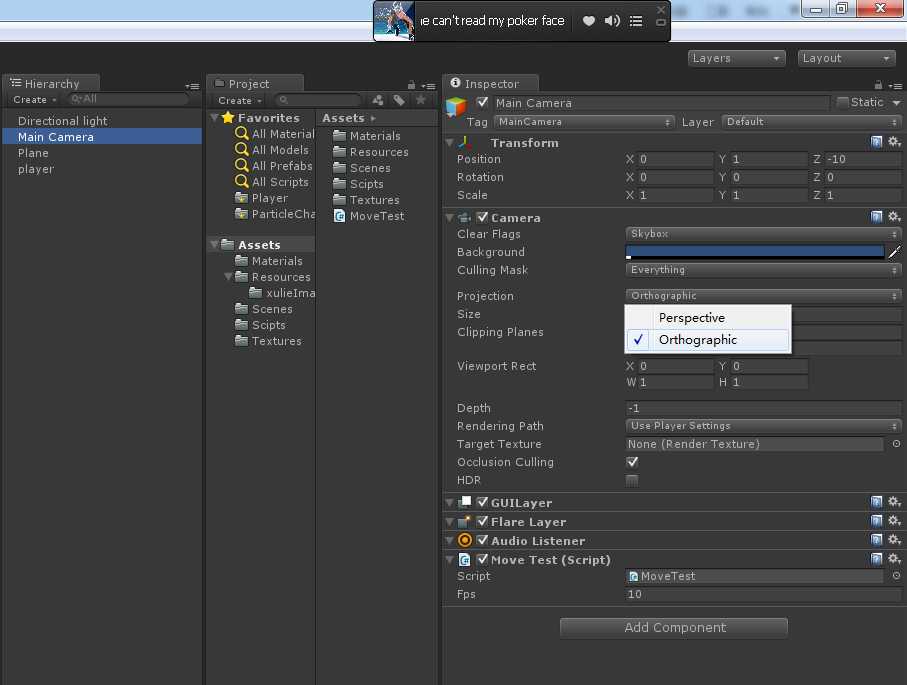907x685 pixels.
Task: Select the MoveTest script asset icon
Action: pyautogui.click(x=340, y=216)
